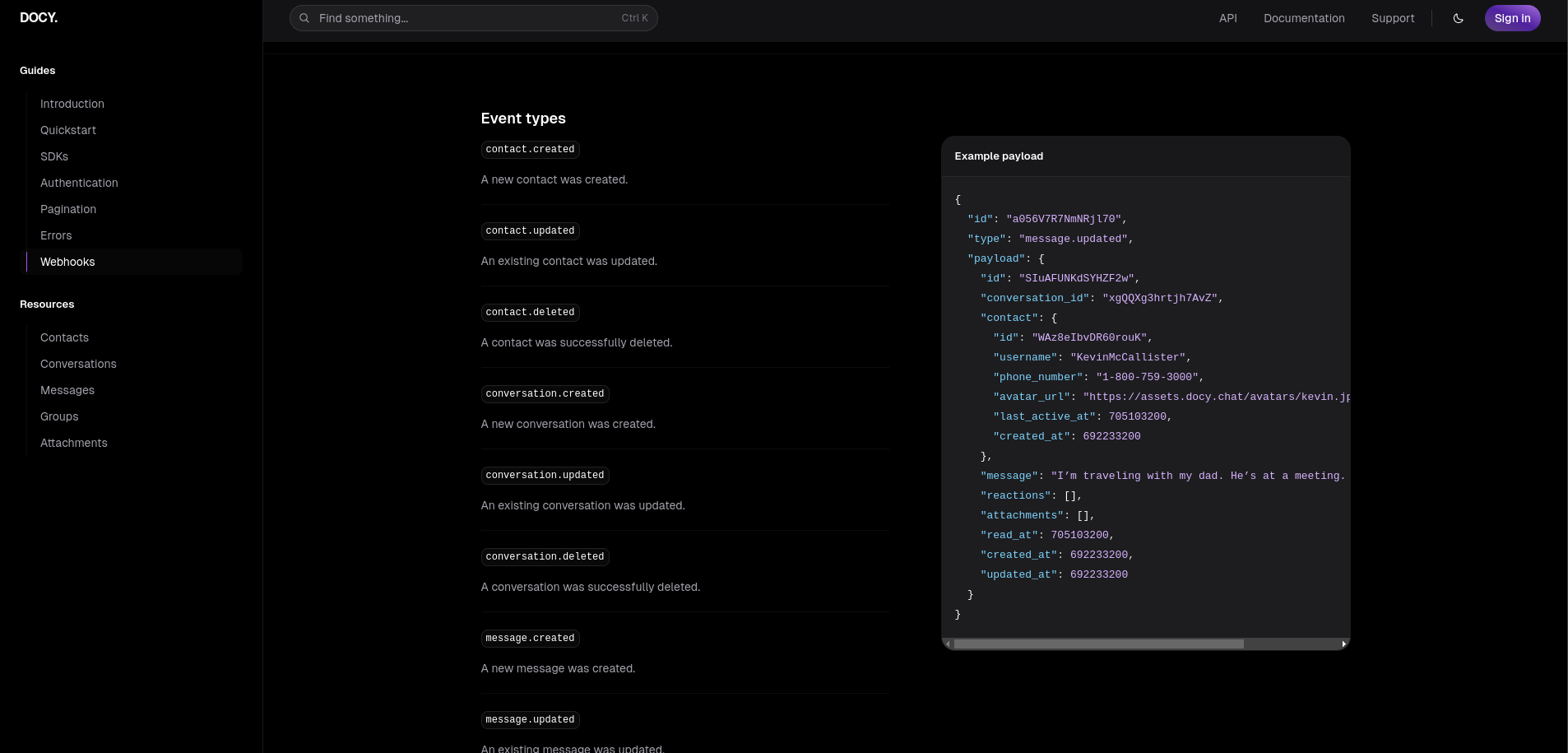Click 'A conversation was successfully deleted.' text
This screenshot has width=1568, height=753.
(x=591, y=587)
